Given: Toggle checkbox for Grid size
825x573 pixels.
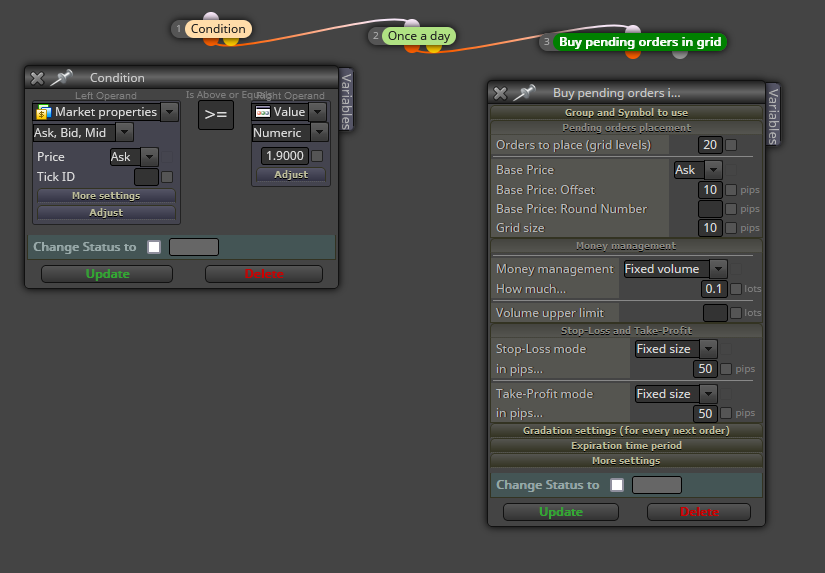Looking at the screenshot, I should [x=731, y=228].
